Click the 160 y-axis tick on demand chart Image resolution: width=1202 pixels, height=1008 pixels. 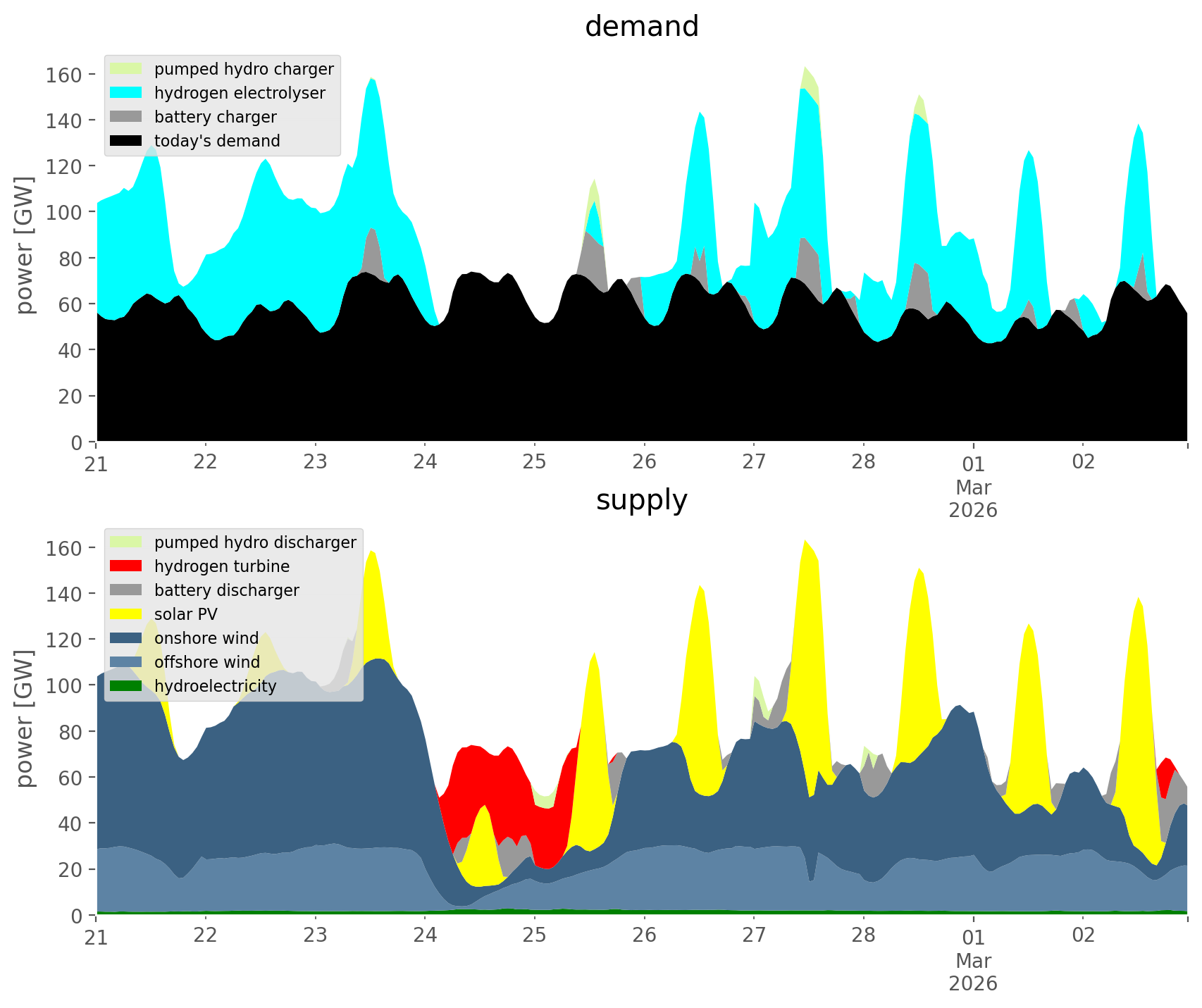64,75
